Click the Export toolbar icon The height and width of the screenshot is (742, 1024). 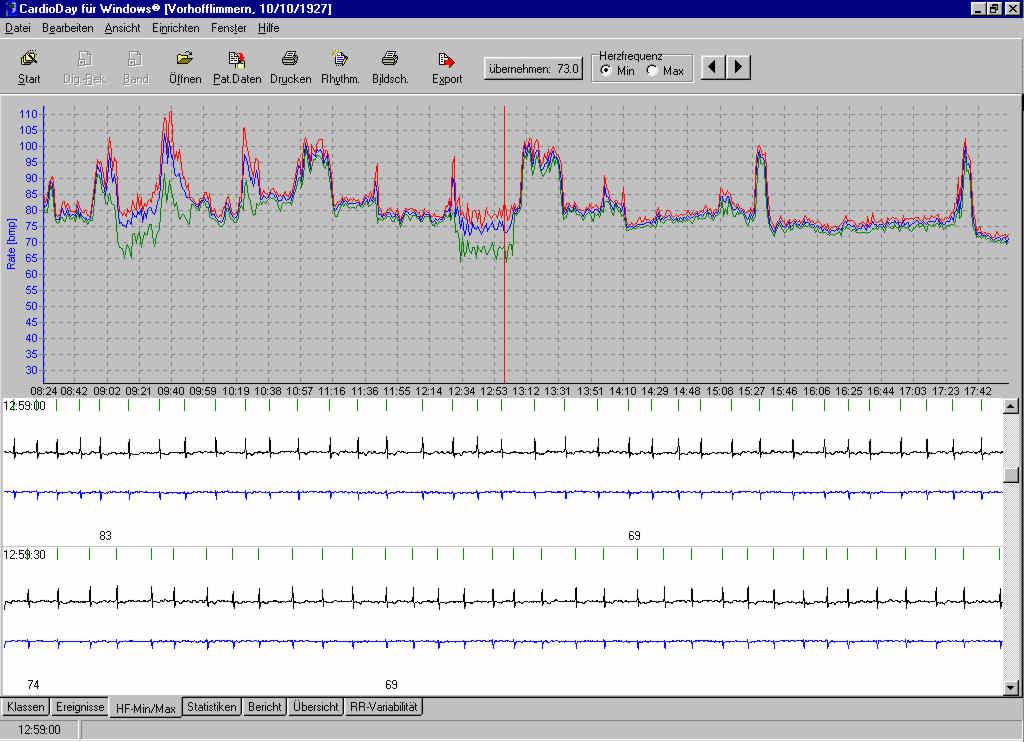[x=447, y=60]
